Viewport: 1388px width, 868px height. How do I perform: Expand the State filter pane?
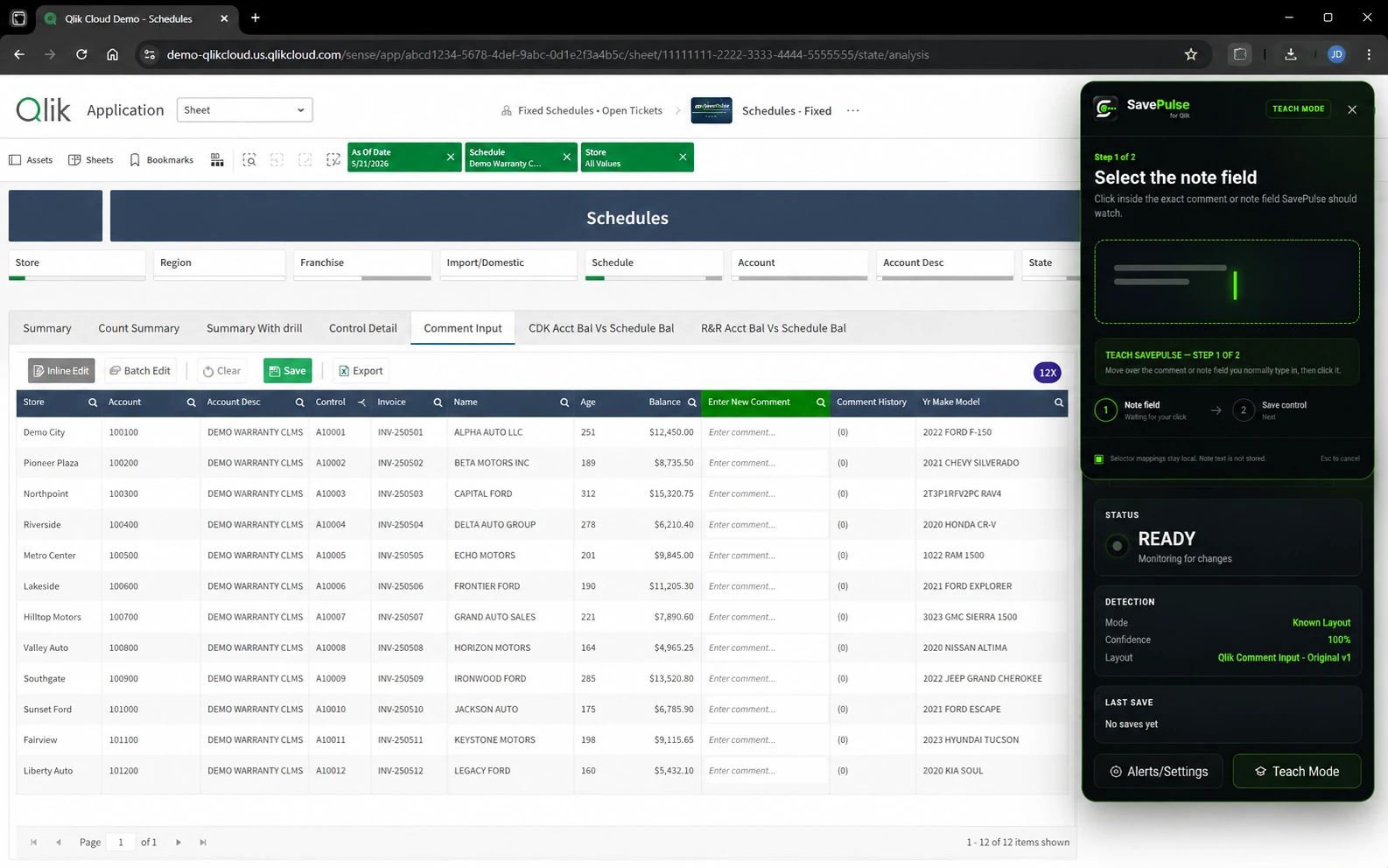coord(1051,264)
